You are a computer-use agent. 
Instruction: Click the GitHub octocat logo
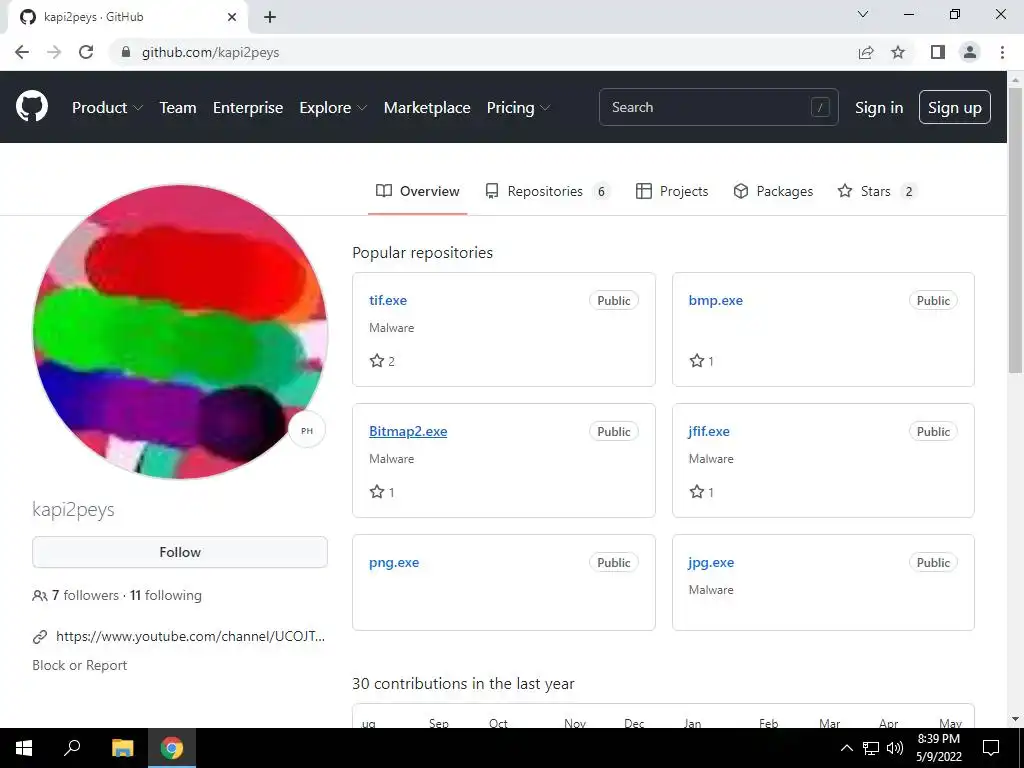coord(32,107)
